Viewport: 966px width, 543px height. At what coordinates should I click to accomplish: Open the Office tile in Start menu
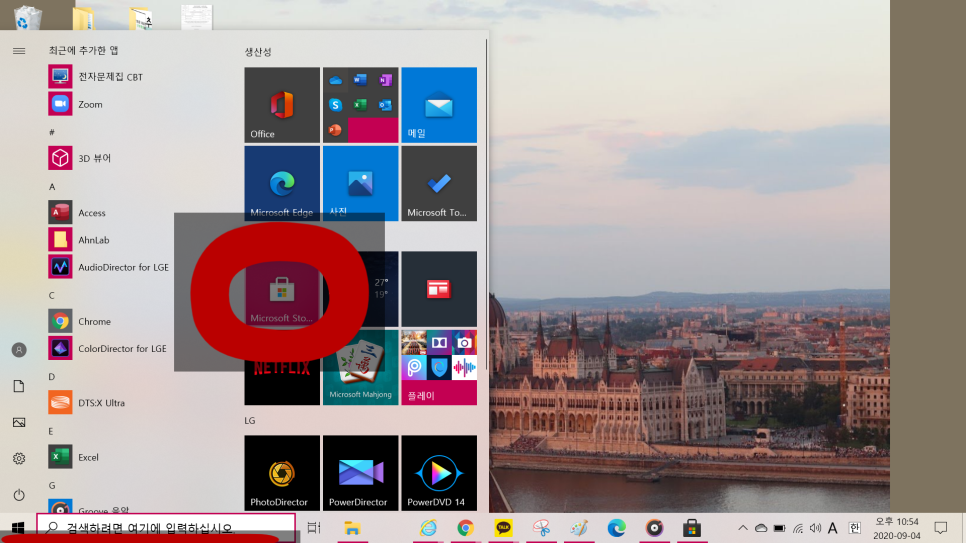point(282,105)
